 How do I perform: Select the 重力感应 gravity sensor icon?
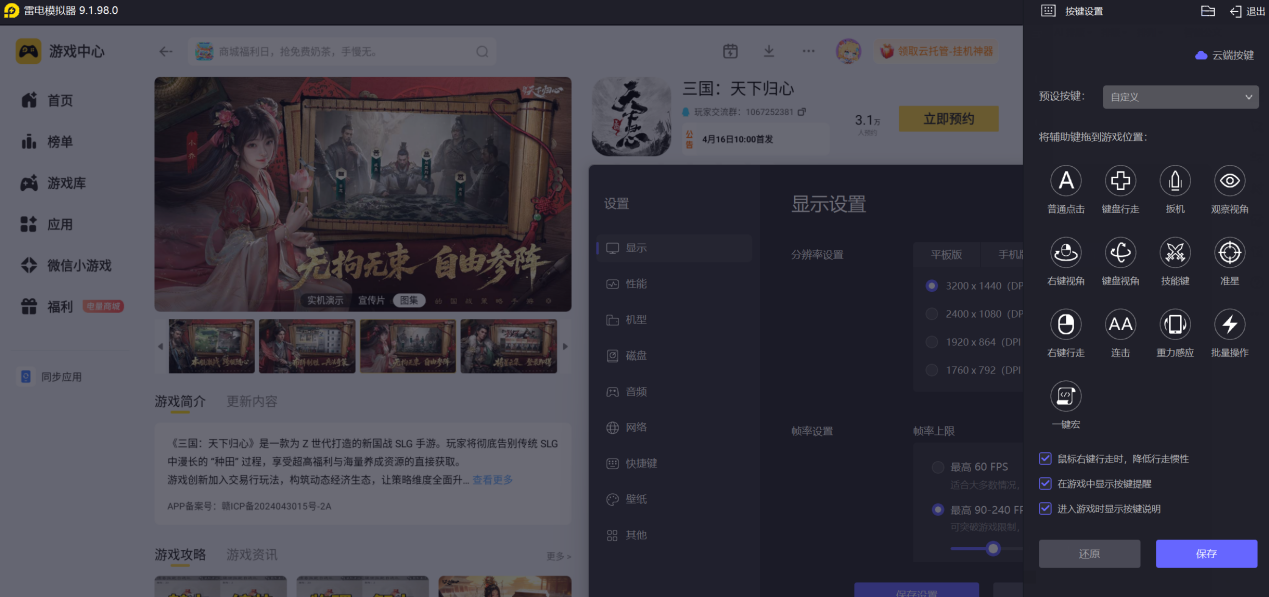[x=1175, y=324]
